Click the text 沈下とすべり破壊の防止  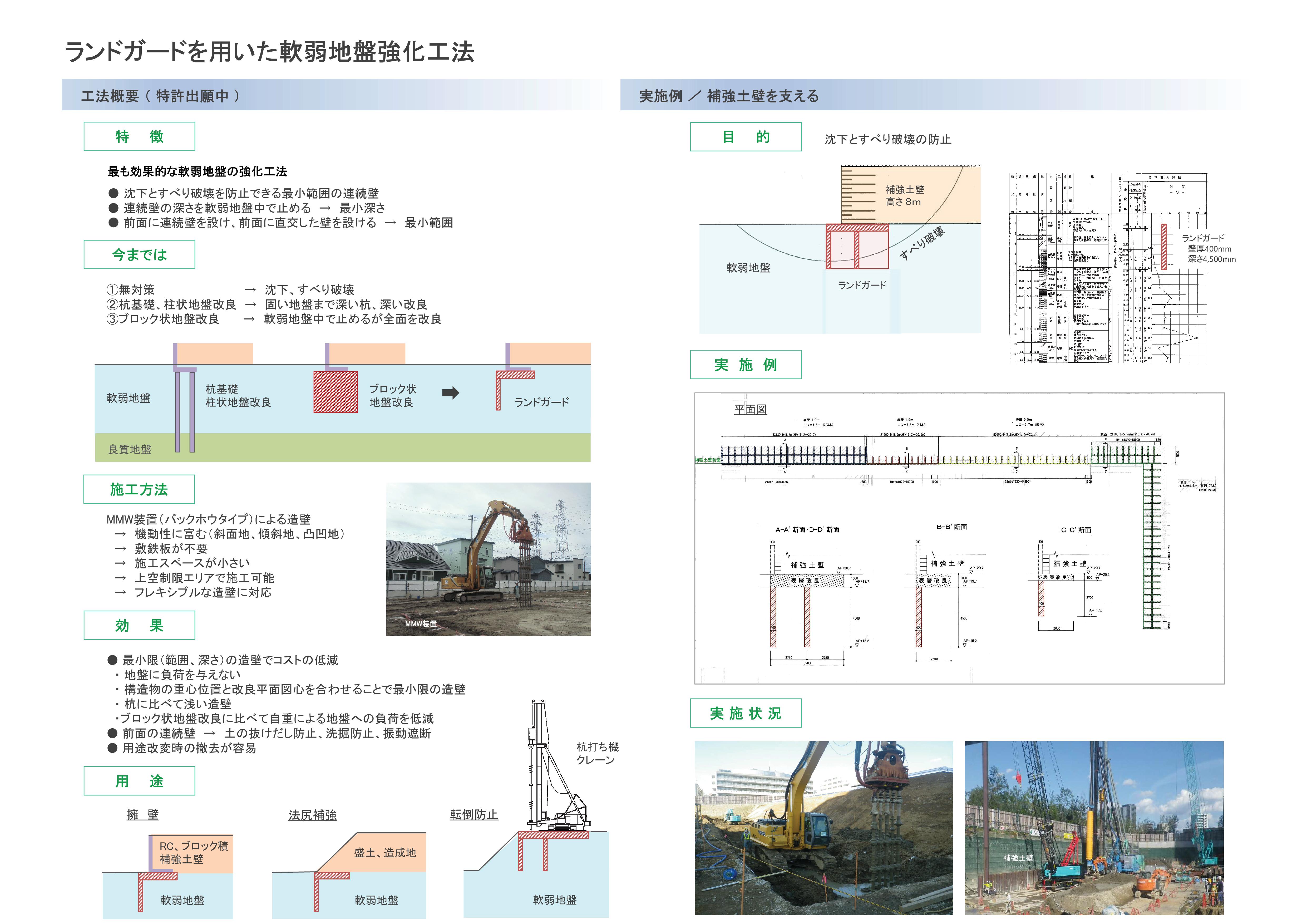pos(888,140)
